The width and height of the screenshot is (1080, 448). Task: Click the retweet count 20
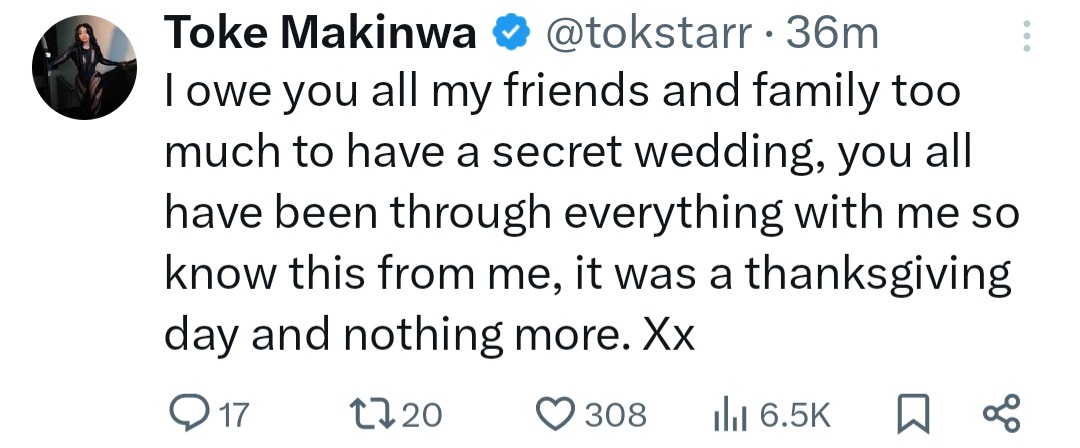pyautogui.click(x=422, y=414)
